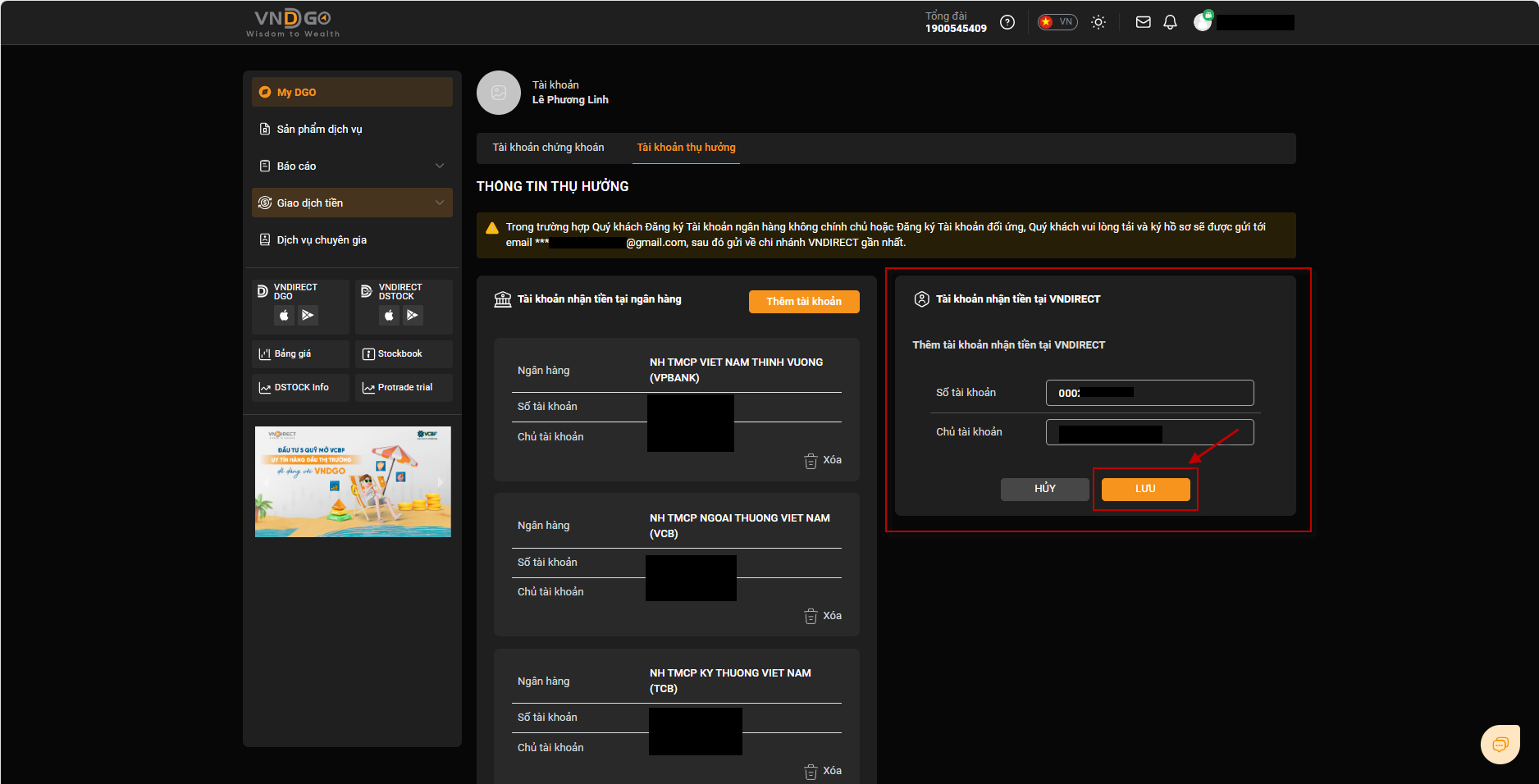Delete the VPBANK account with Xóa
This screenshot has height=784, width=1539.
coord(823,460)
